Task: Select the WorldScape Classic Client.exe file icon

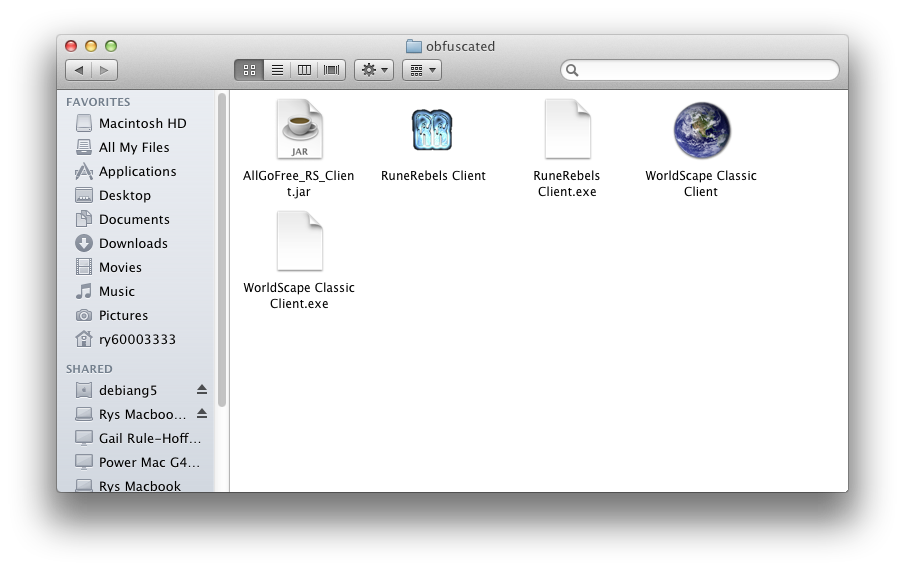Action: pyautogui.click(x=299, y=241)
